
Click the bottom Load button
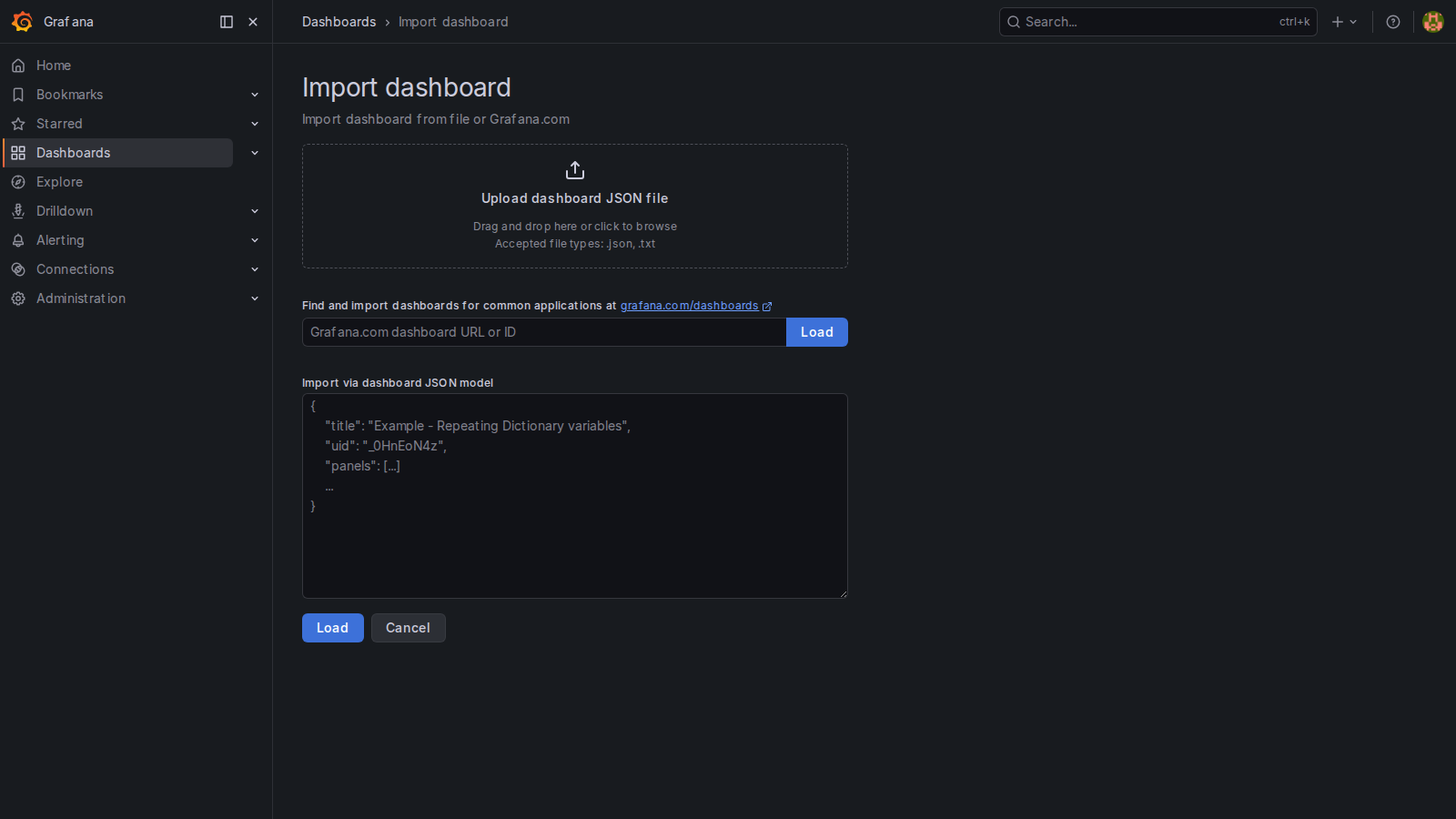(333, 628)
